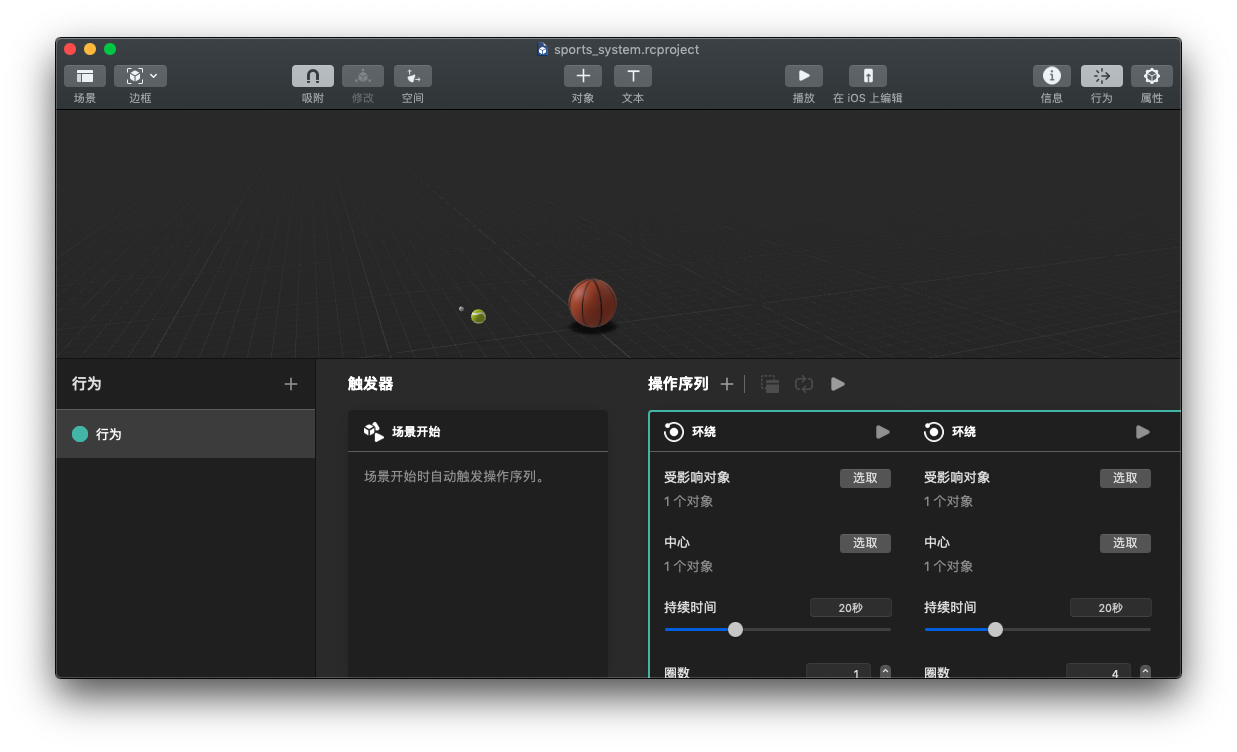Add a new behavior with the plus button

[x=290, y=383]
